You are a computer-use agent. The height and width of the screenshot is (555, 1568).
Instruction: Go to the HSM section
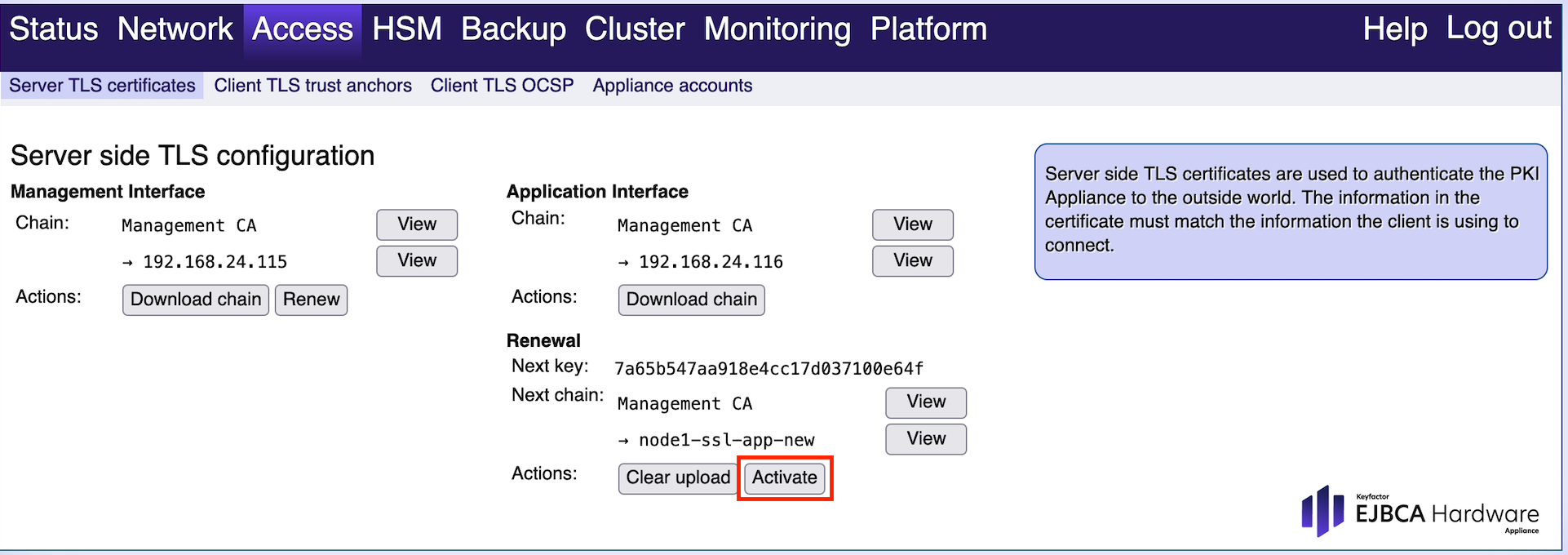pos(406,29)
